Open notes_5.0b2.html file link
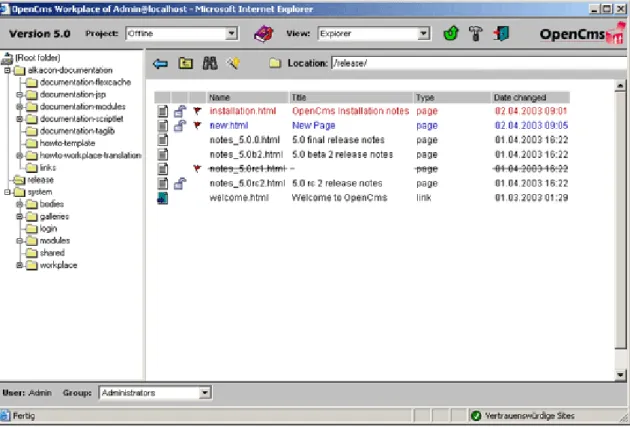Viewport: 630px width, 427px height. click(246, 154)
